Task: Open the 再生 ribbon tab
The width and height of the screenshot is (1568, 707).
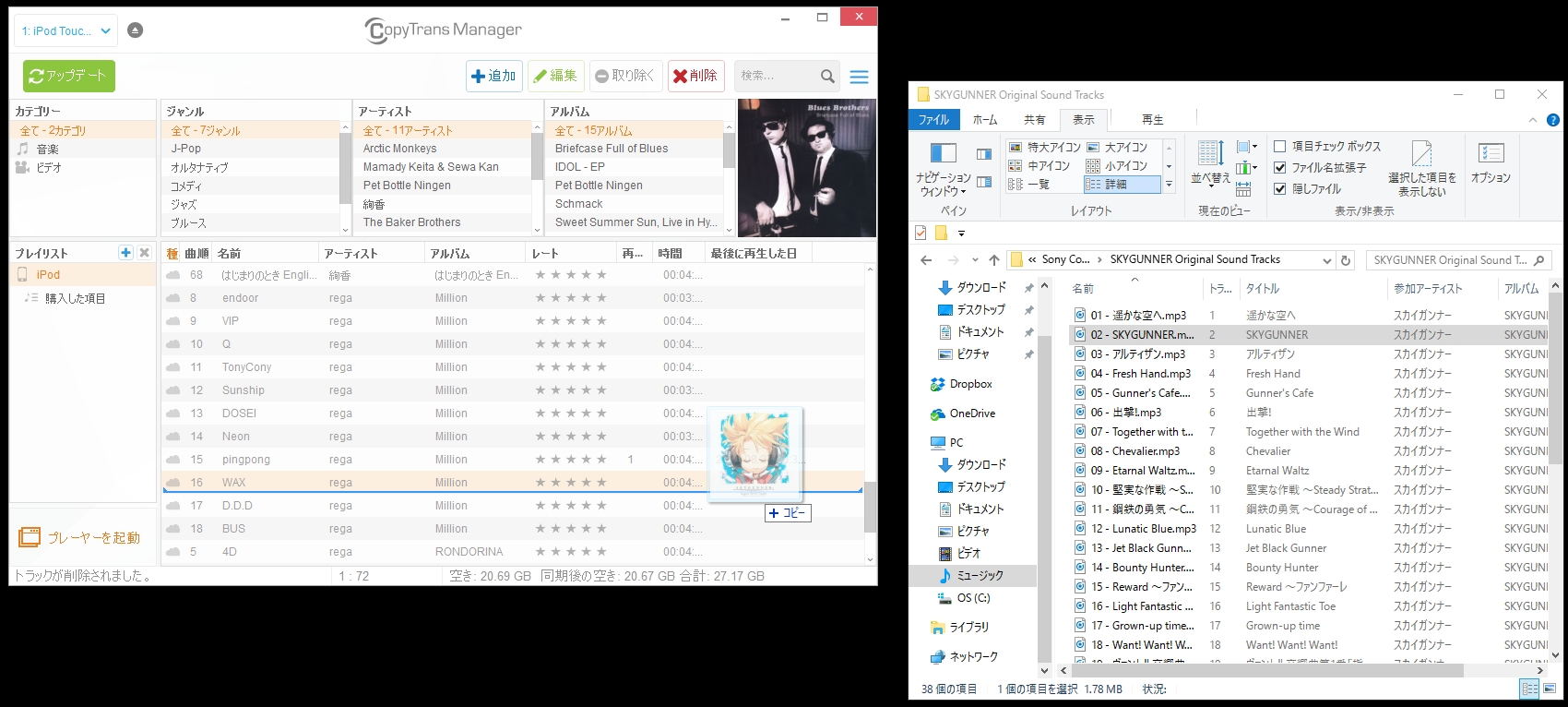Action: point(1153,119)
